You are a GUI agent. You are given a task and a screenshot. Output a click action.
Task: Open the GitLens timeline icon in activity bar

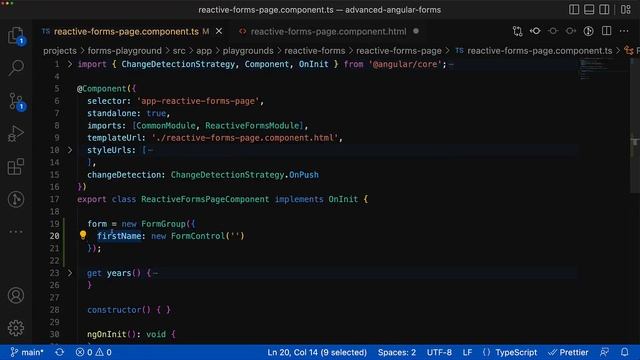point(16,199)
